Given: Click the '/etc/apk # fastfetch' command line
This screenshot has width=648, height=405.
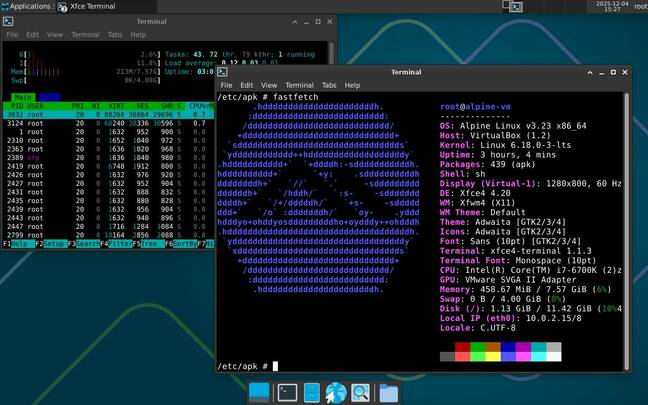Looking at the screenshot, I should 268,97.
